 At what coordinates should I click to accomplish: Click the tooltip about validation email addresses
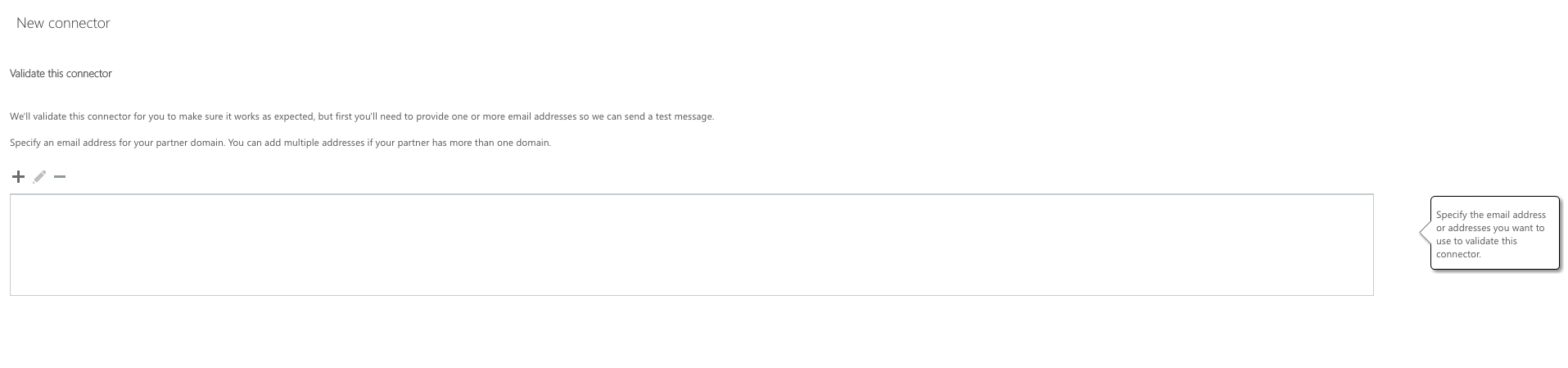[x=1494, y=234]
